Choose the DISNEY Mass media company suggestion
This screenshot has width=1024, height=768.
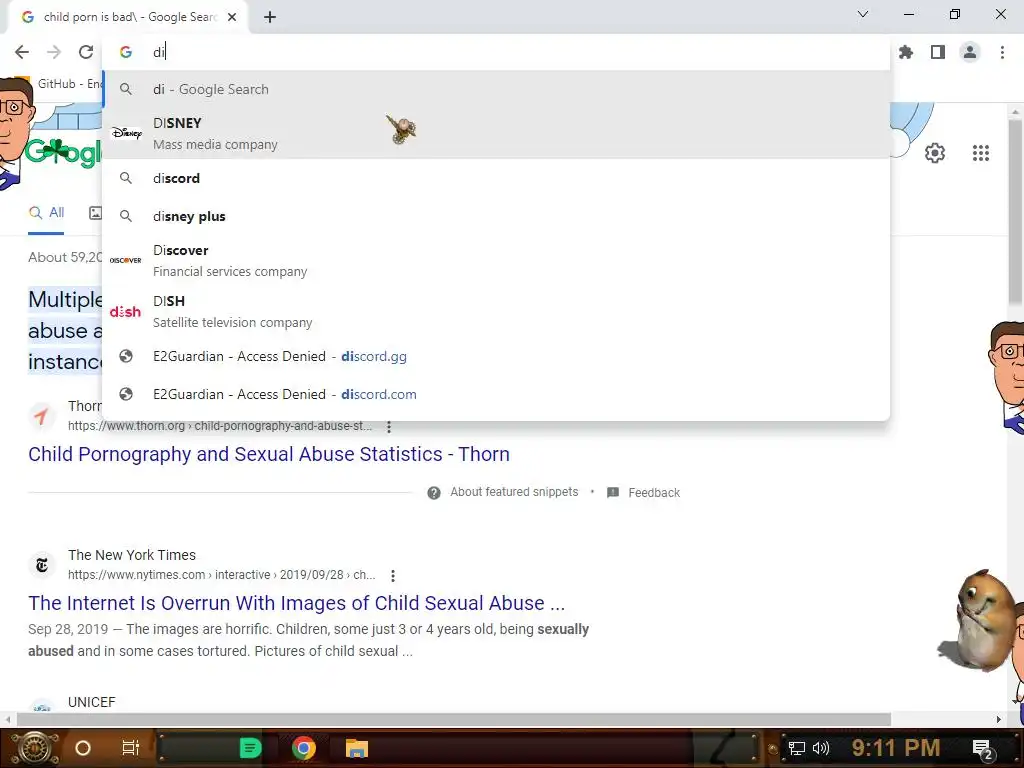[x=496, y=133]
